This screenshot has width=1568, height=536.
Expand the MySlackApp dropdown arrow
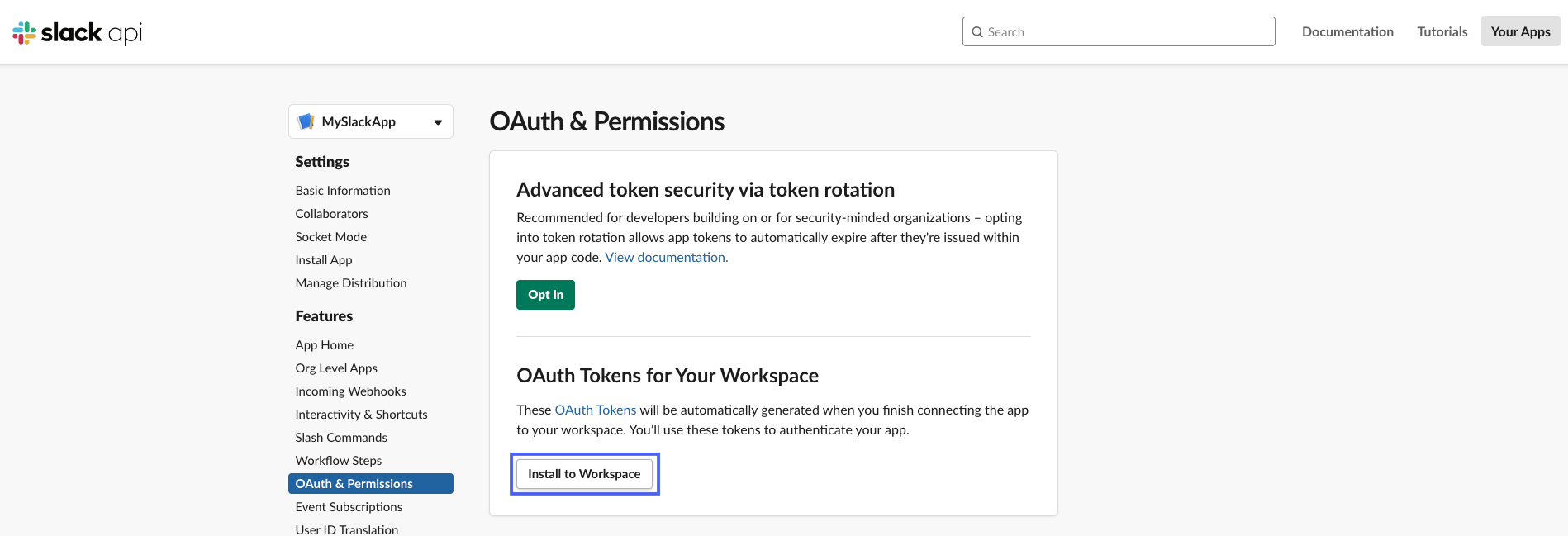(438, 122)
